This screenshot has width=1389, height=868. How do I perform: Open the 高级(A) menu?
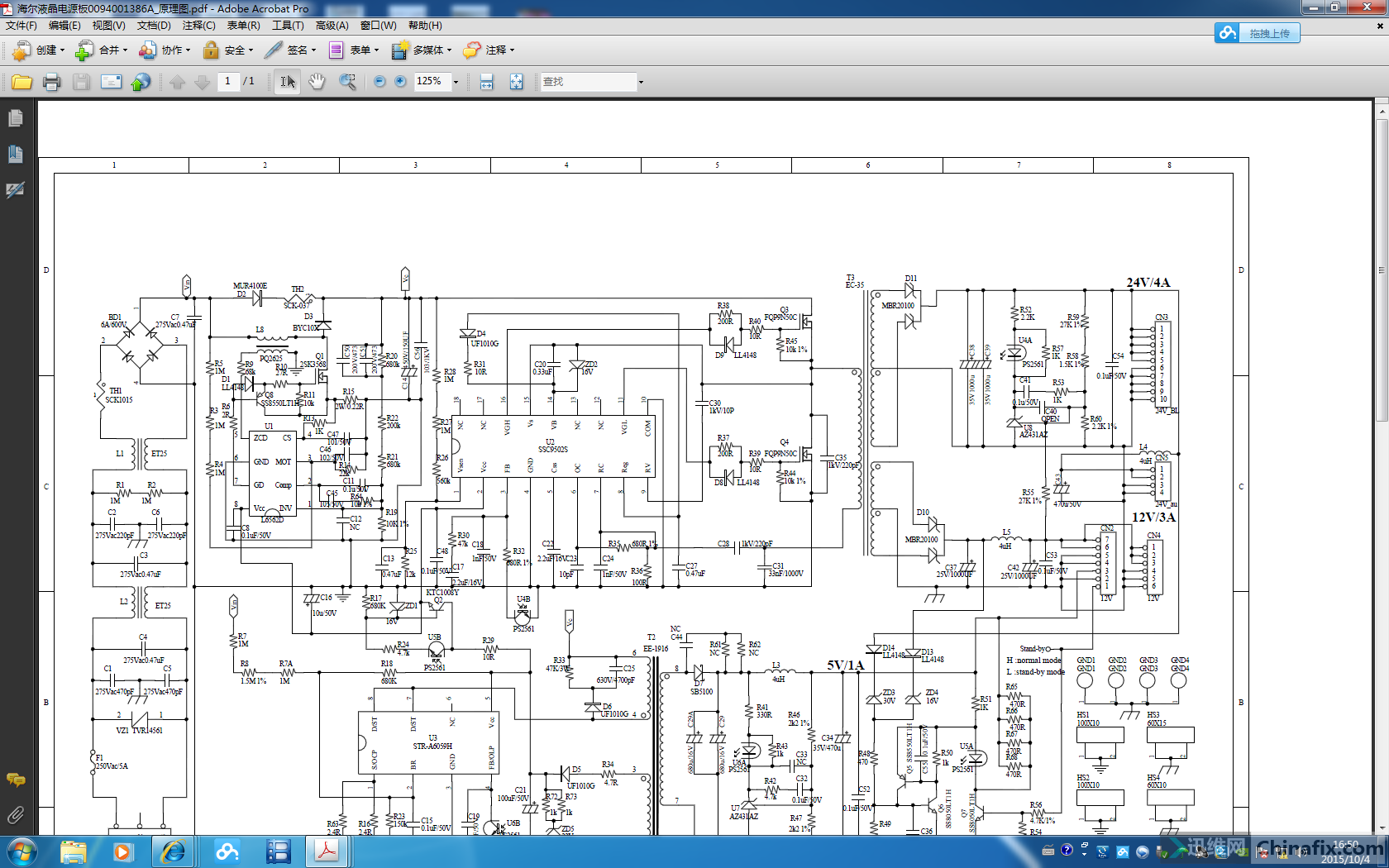(x=332, y=26)
